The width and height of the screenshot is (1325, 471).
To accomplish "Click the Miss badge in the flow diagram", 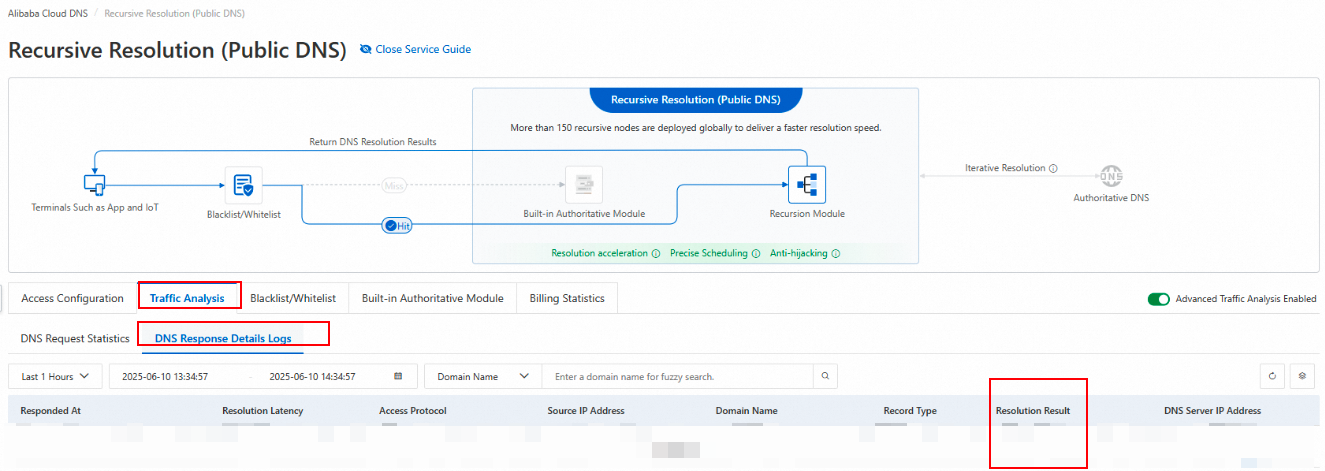I will click(394, 186).
